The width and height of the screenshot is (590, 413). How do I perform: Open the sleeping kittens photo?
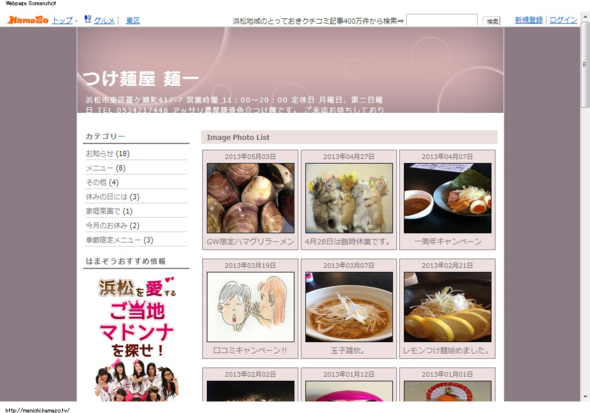click(349, 198)
